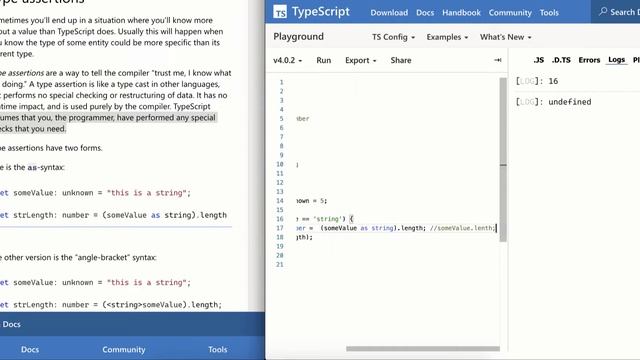
Task: Click the Docs link in left page footer
Action: 30,349
